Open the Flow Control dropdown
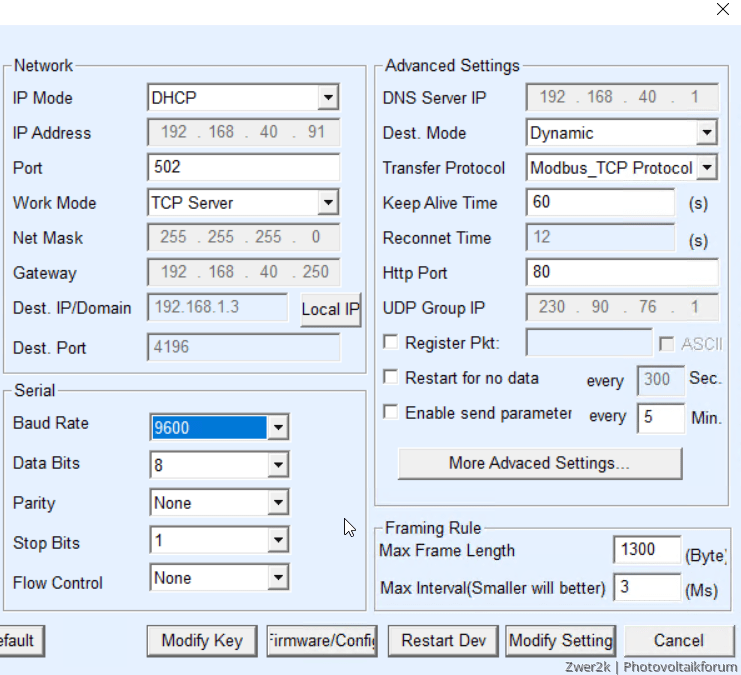This screenshot has height=675, width=741. 278,578
